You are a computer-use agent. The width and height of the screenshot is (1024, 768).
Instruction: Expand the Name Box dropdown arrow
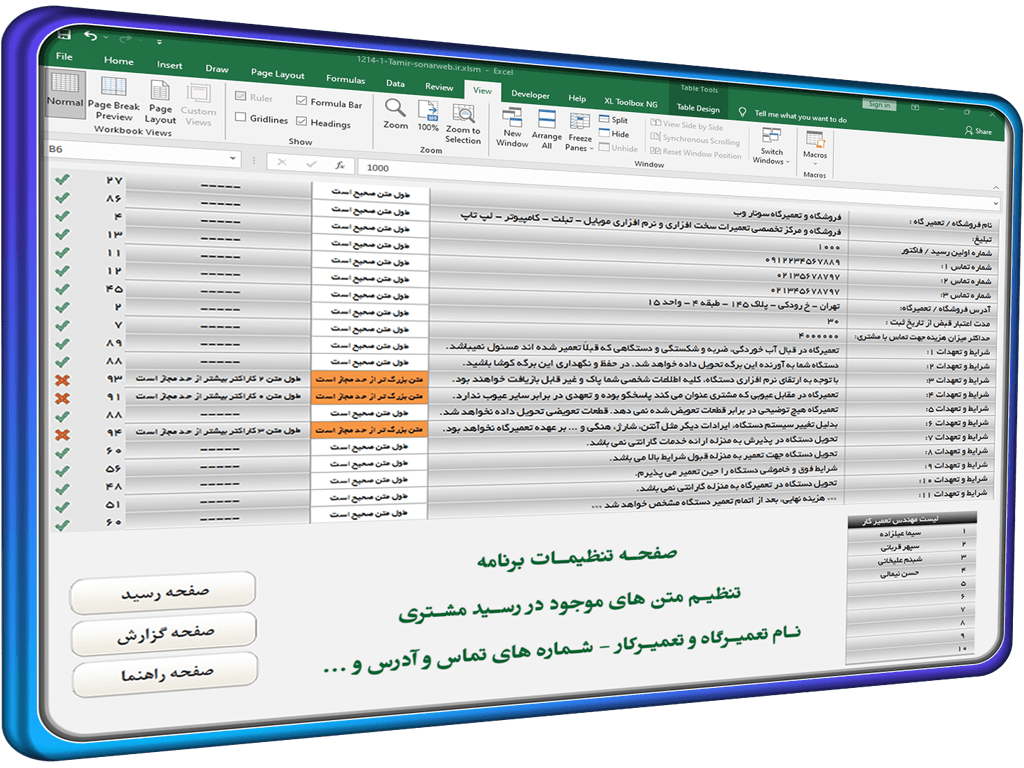232,159
